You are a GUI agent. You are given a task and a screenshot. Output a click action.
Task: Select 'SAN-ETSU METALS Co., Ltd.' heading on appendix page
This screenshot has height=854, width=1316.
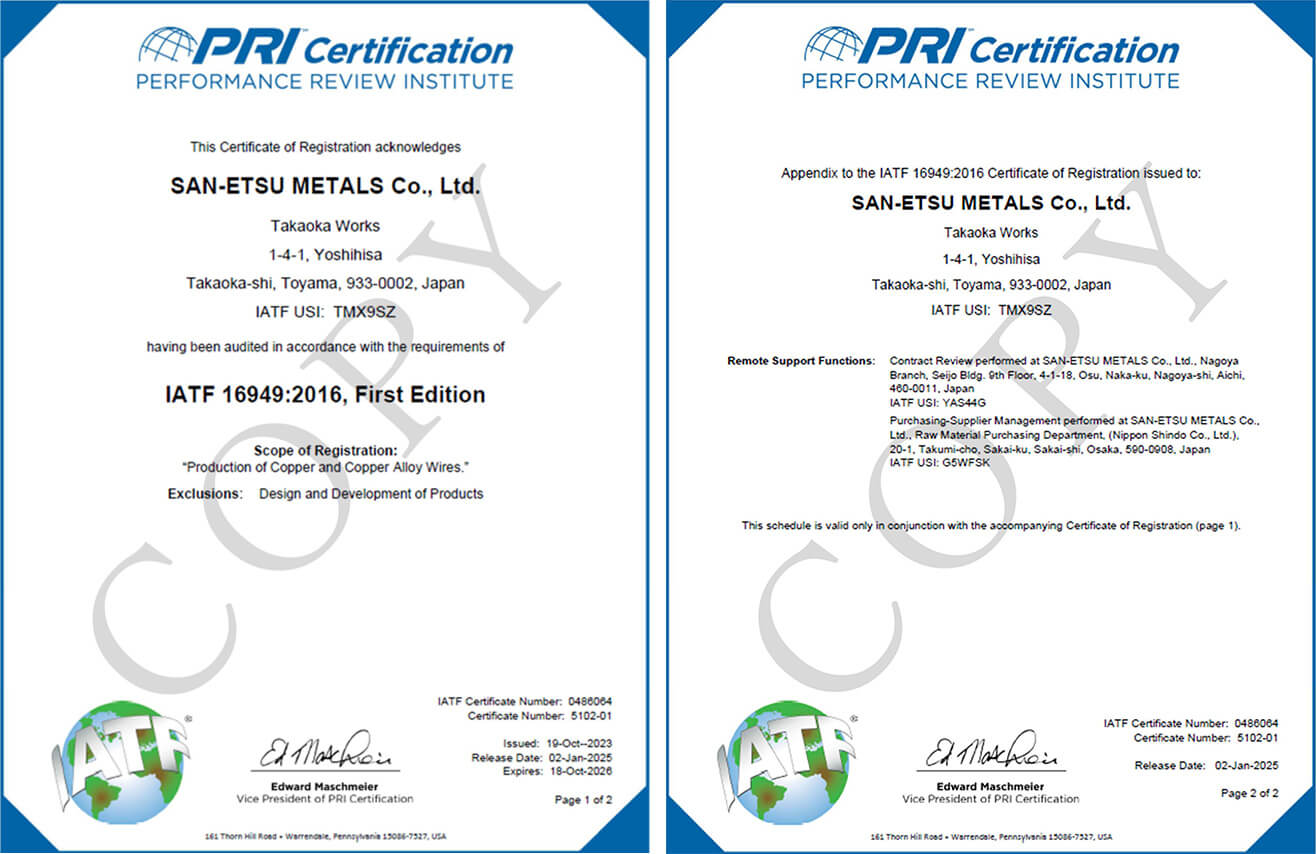(x=991, y=203)
